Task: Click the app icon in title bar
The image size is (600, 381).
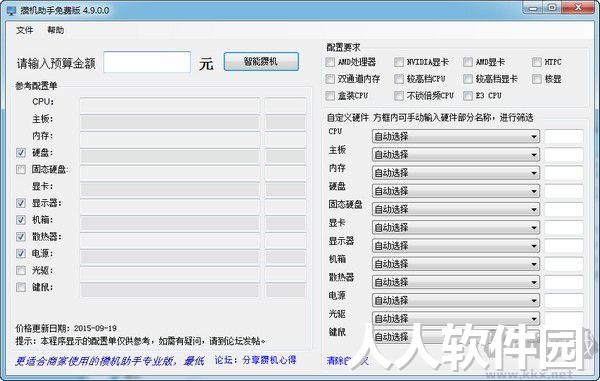Action: pos(12,10)
